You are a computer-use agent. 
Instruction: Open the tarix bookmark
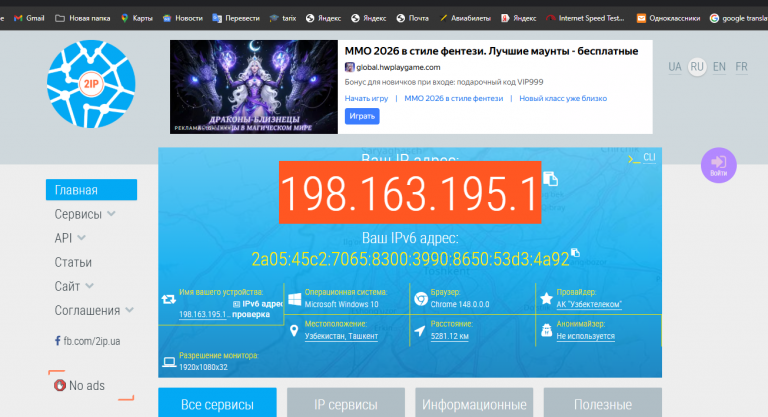click(x=283, y=18)
